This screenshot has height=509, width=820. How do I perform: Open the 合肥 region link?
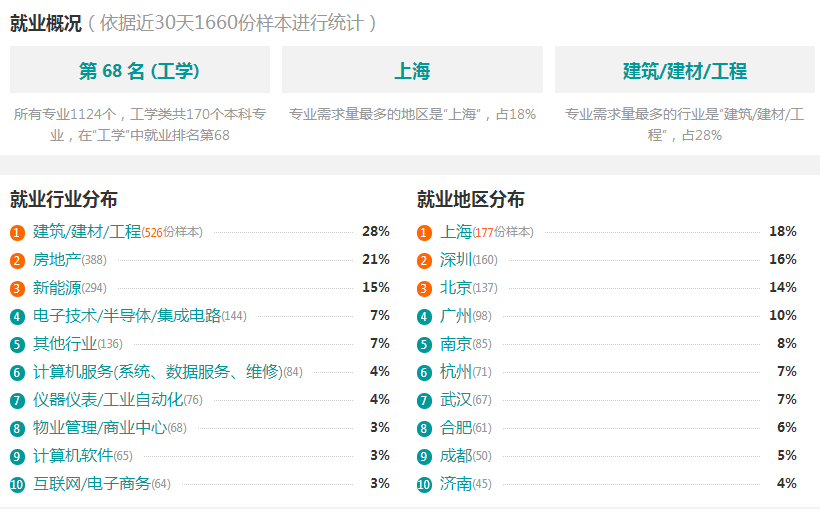(x=456, y=427)
